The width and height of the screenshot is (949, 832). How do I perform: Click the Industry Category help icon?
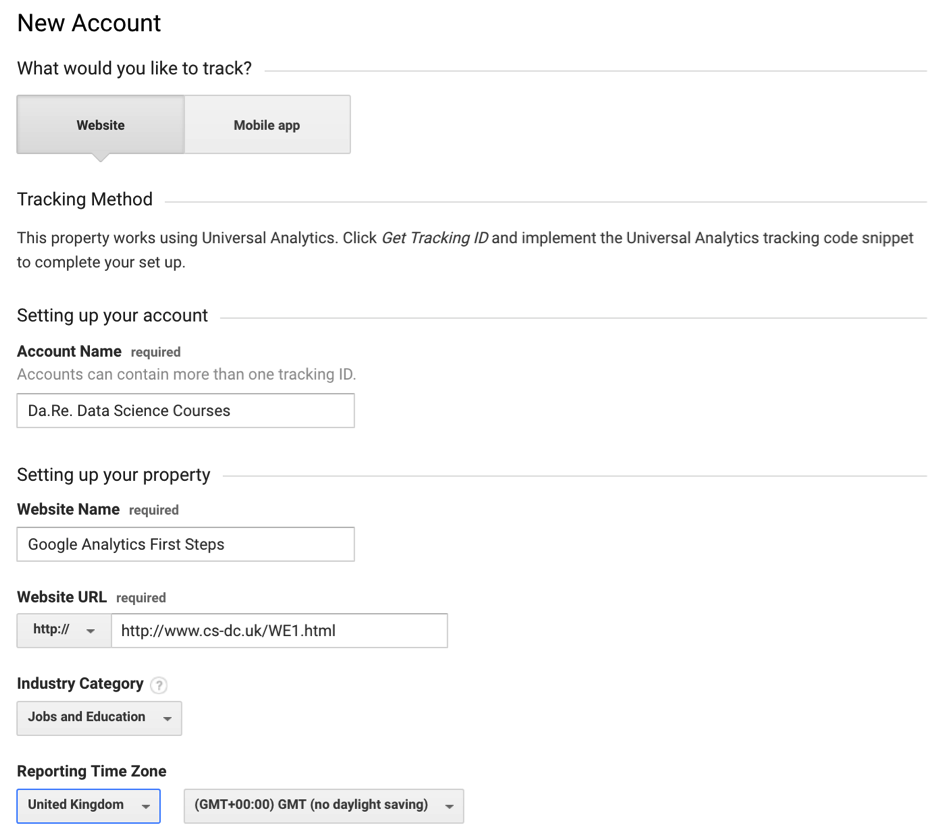pos(158,685)
